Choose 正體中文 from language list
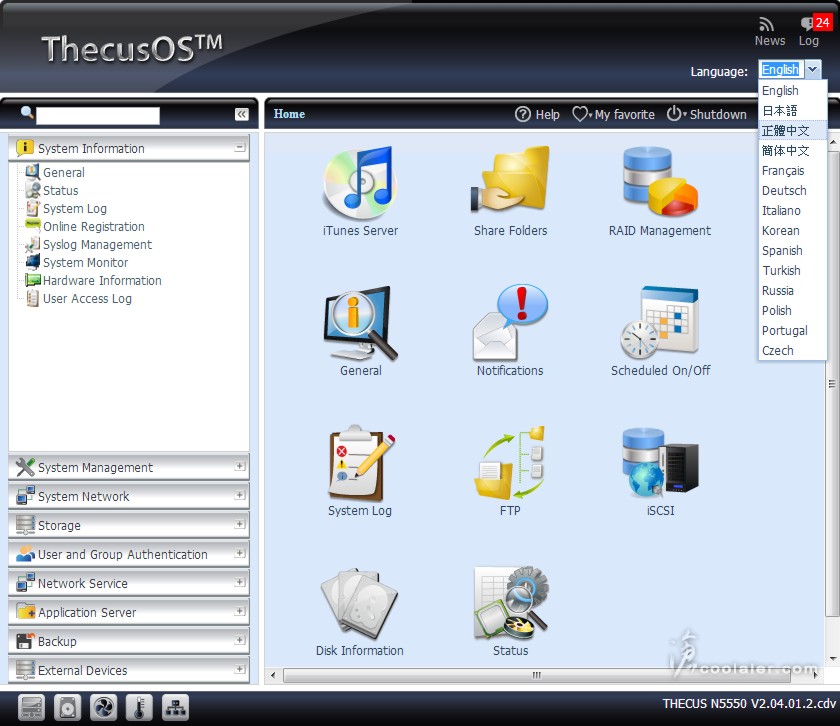Image resolution: width=840 pixels, height=726 pixels. (x=792, y=131)
